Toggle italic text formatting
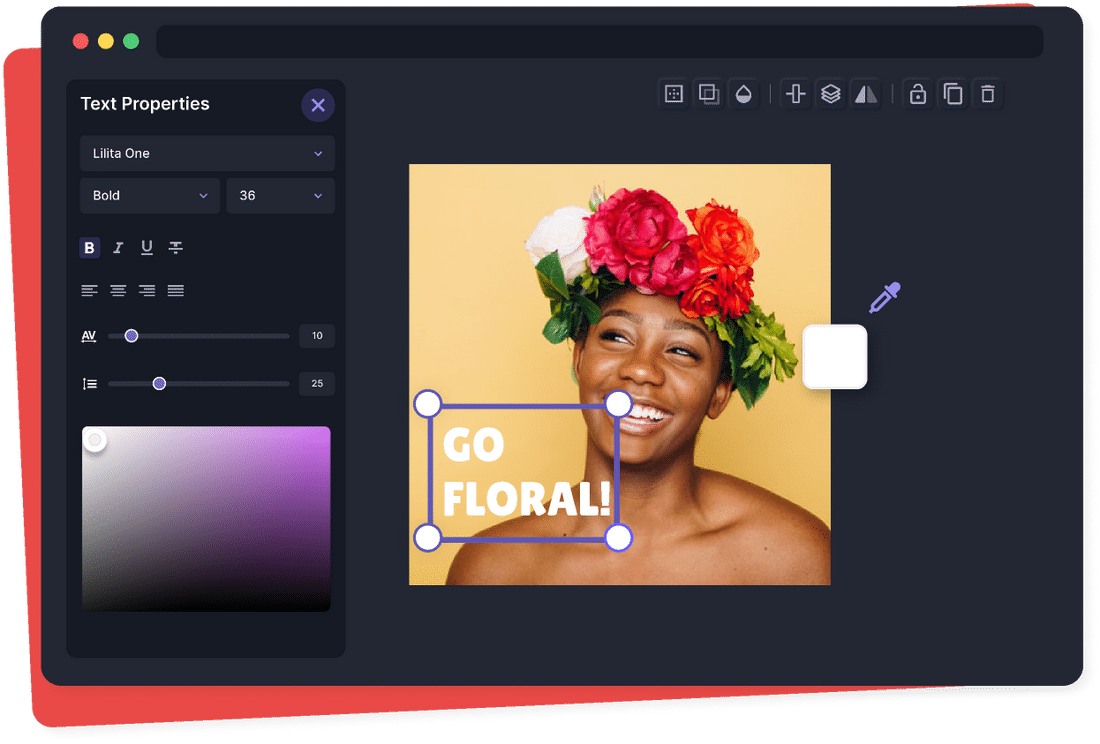Image resolution: width=1100 pixels, height=744 pixels. pos(118,248)
